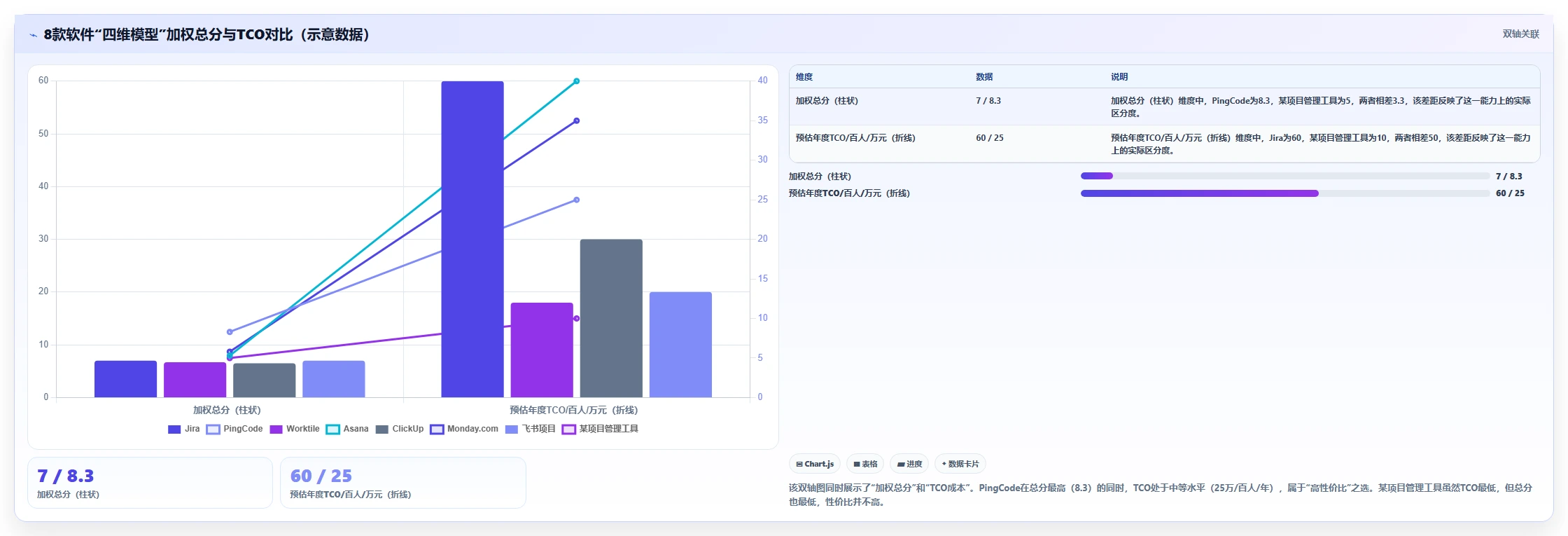
Task: Click the chart icon beside the title
Action: tap(33, 35)
